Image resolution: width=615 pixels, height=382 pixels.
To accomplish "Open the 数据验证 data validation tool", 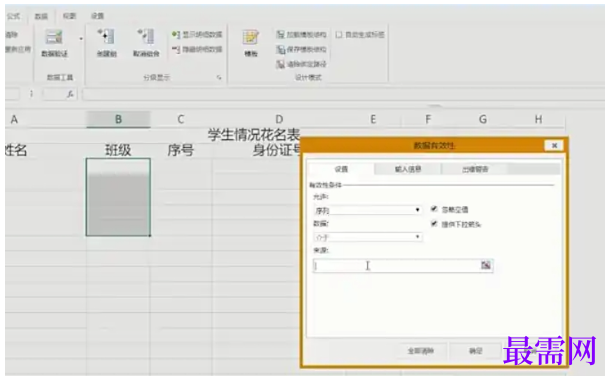I will [x=55, y=43].
